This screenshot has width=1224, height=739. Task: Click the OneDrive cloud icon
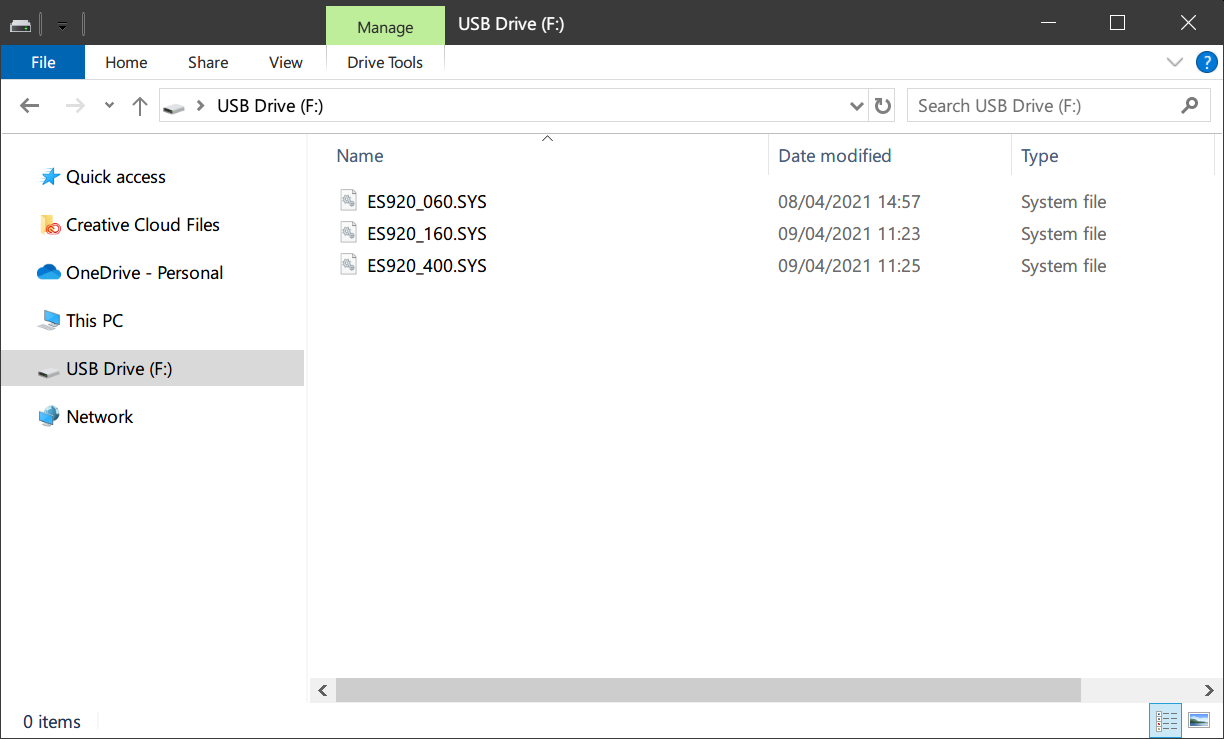[49, 272]
